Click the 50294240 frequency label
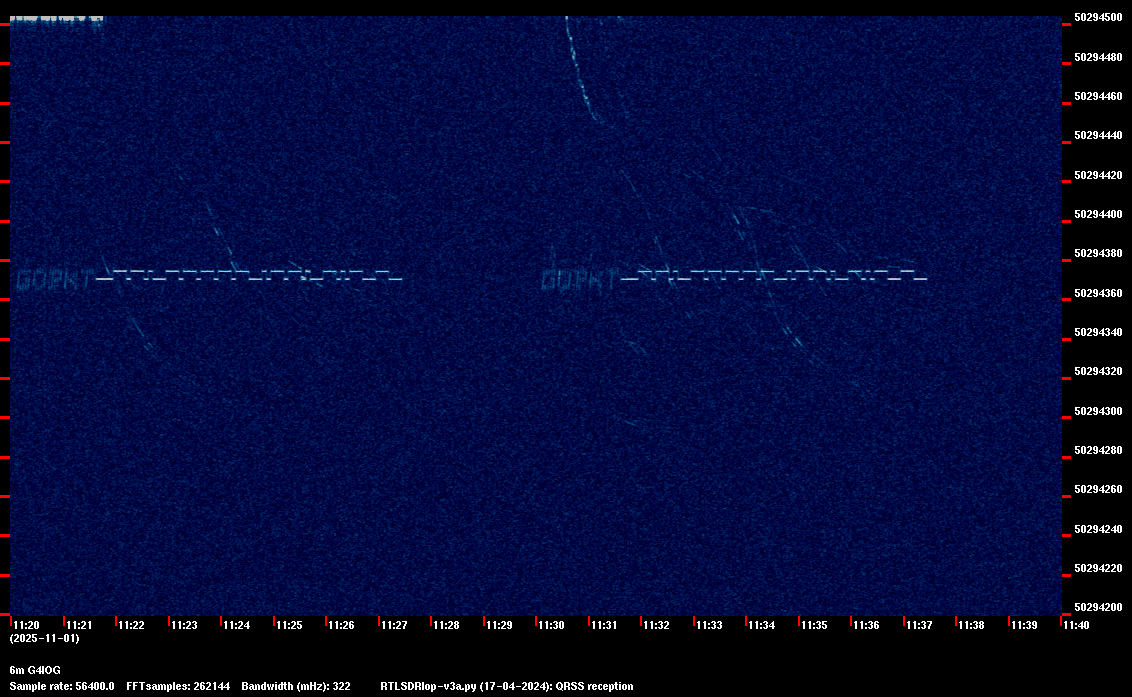1132x697 pixels. click(1098, 529)
